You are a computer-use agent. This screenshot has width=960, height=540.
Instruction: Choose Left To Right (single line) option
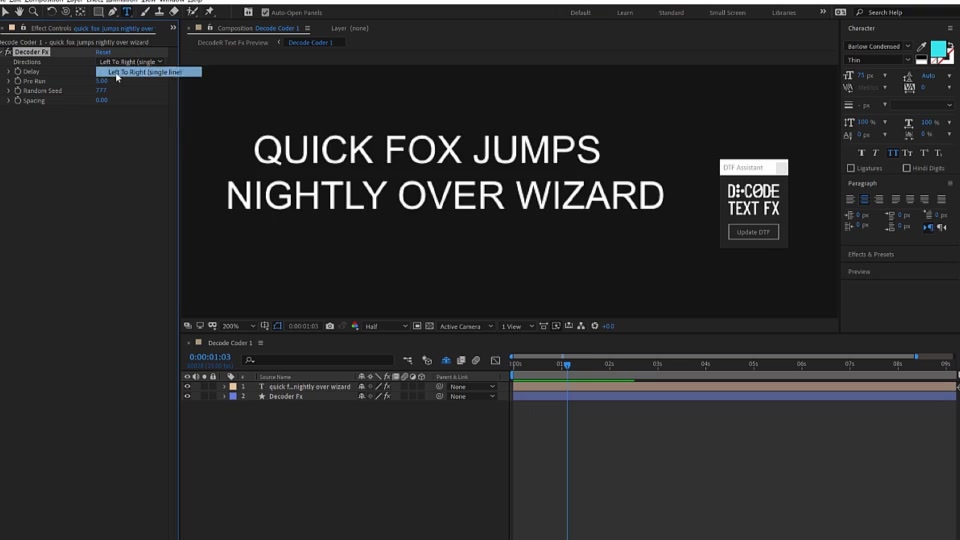(x=149, y=72)
